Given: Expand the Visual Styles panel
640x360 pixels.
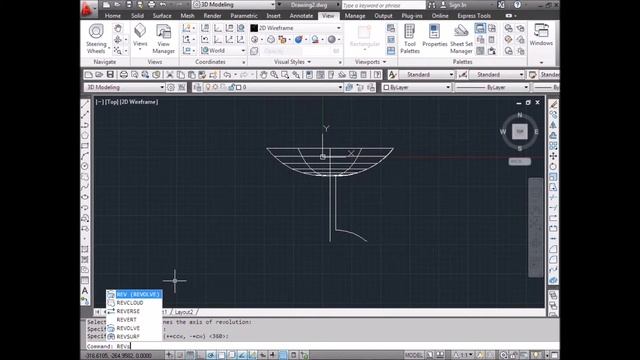Looking at the screenshot, I should pyautogui.click(x=292, y=62).
